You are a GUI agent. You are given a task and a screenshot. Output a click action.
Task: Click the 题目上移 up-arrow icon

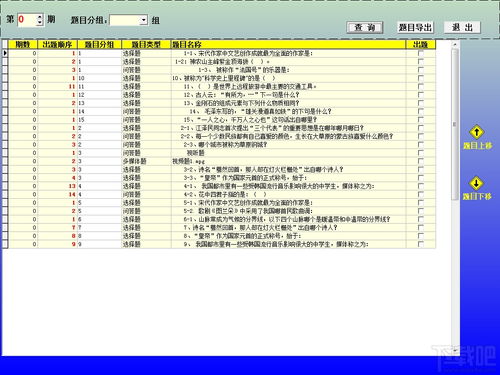coord(477,132)
